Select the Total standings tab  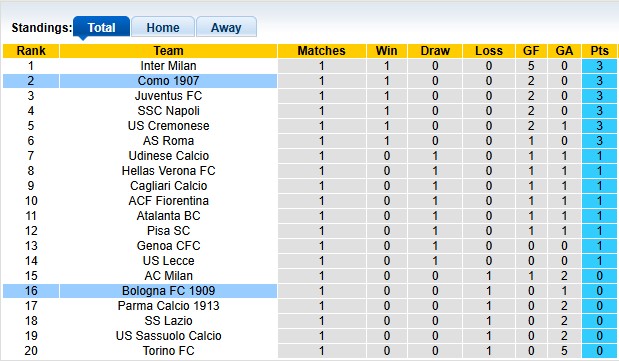tap(101, 27)
